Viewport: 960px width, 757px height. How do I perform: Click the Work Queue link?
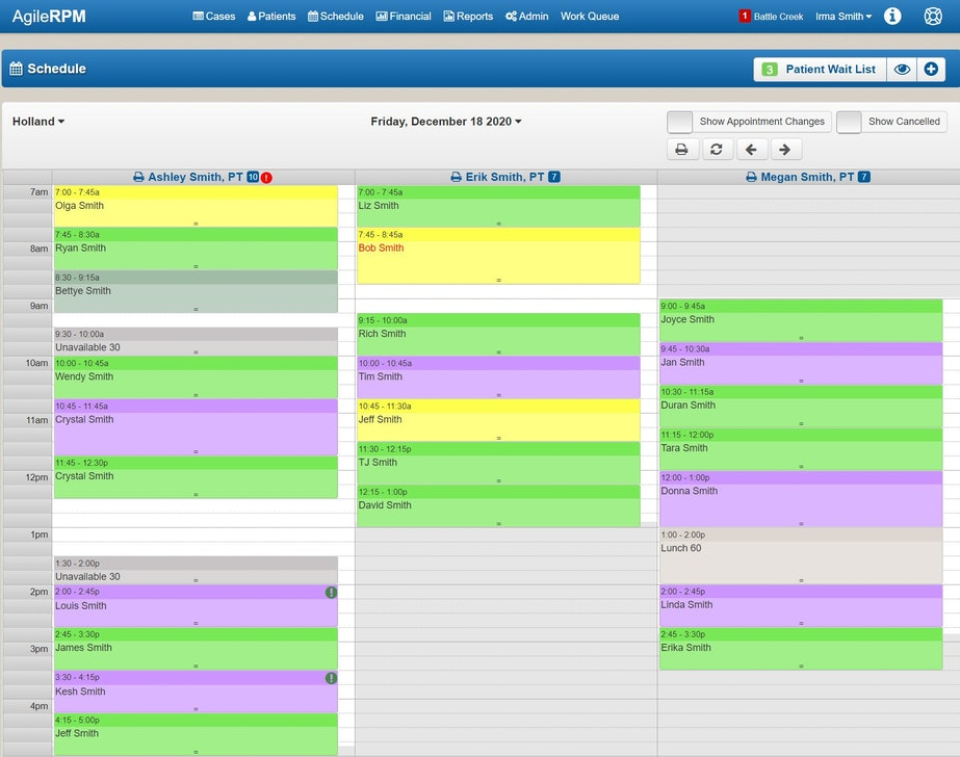(x=589, y=16)
